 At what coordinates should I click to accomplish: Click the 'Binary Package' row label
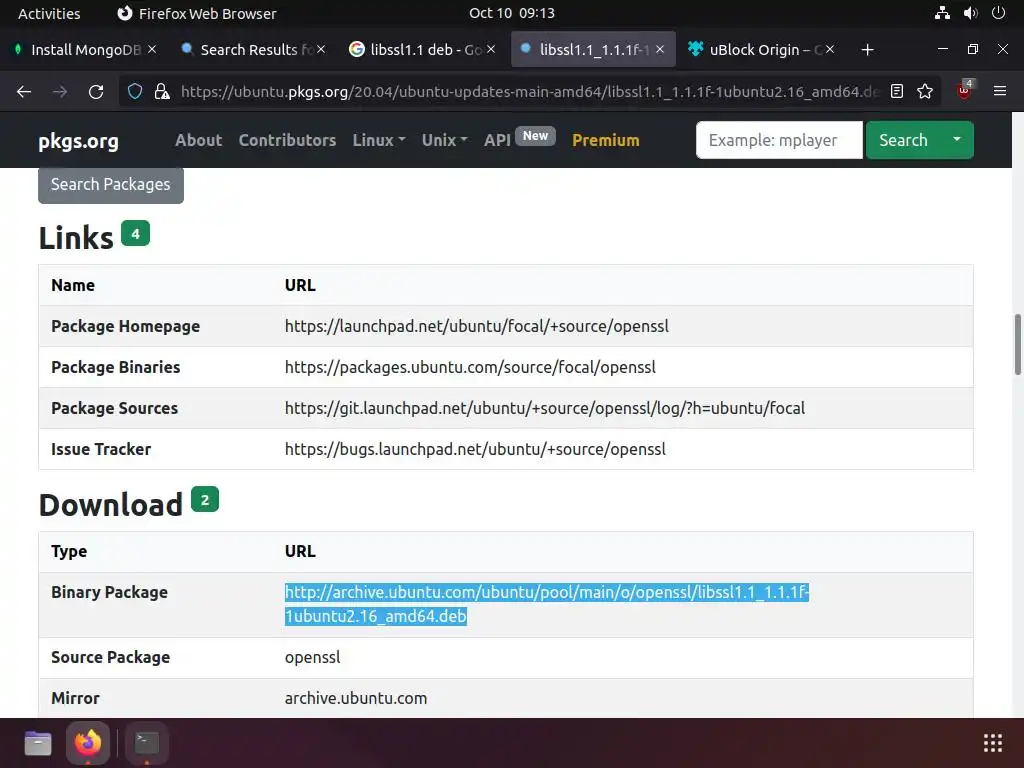tap(110, 592)
